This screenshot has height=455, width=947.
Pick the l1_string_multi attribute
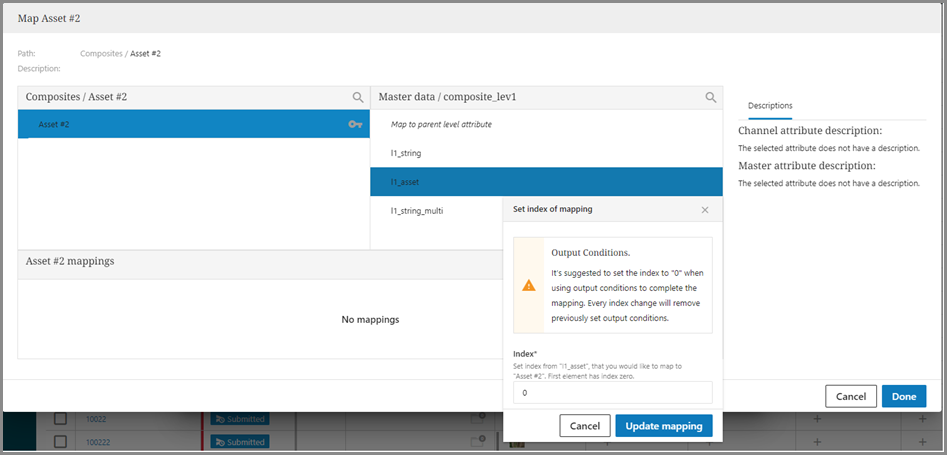417,211
